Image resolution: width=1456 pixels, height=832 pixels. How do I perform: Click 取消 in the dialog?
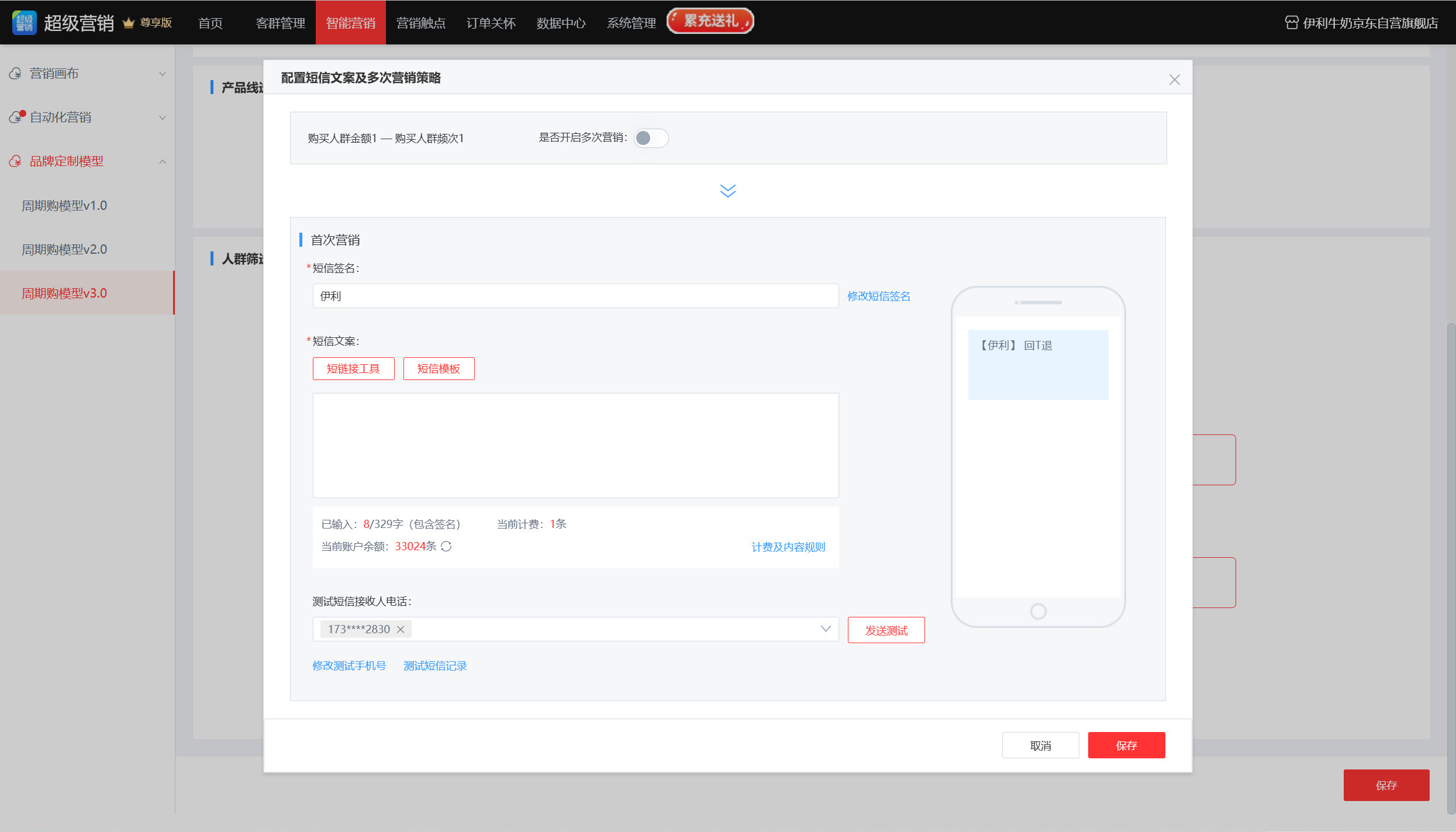coord(1041,745)
